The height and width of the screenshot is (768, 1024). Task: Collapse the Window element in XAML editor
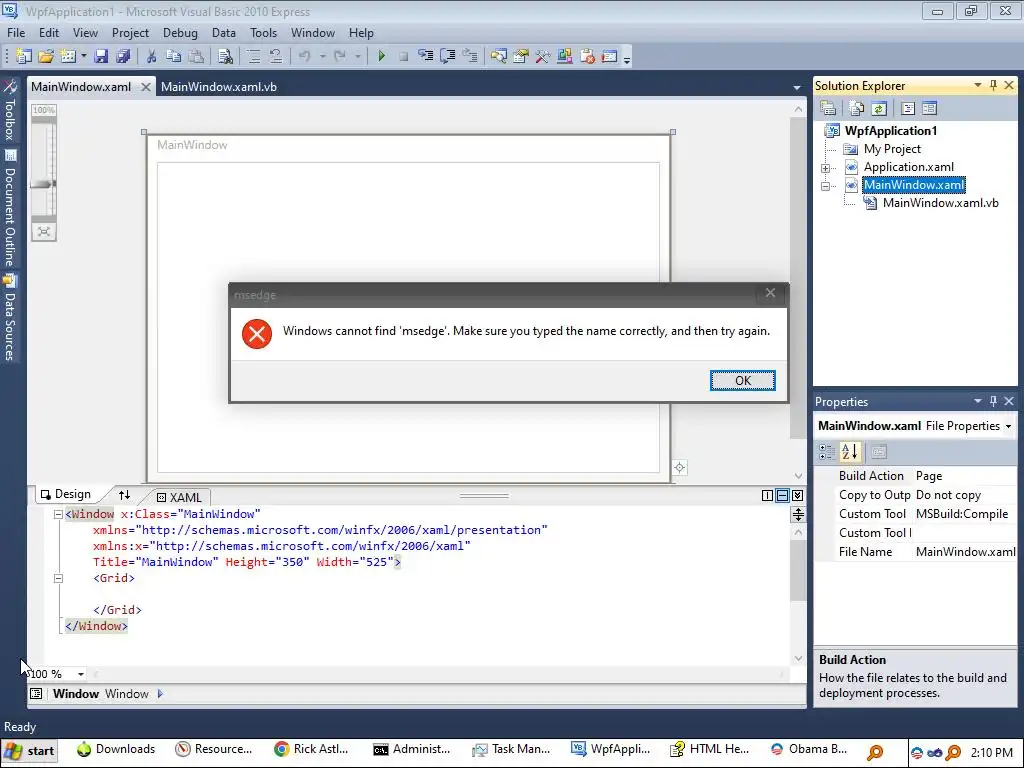click(x=58, y=515)
